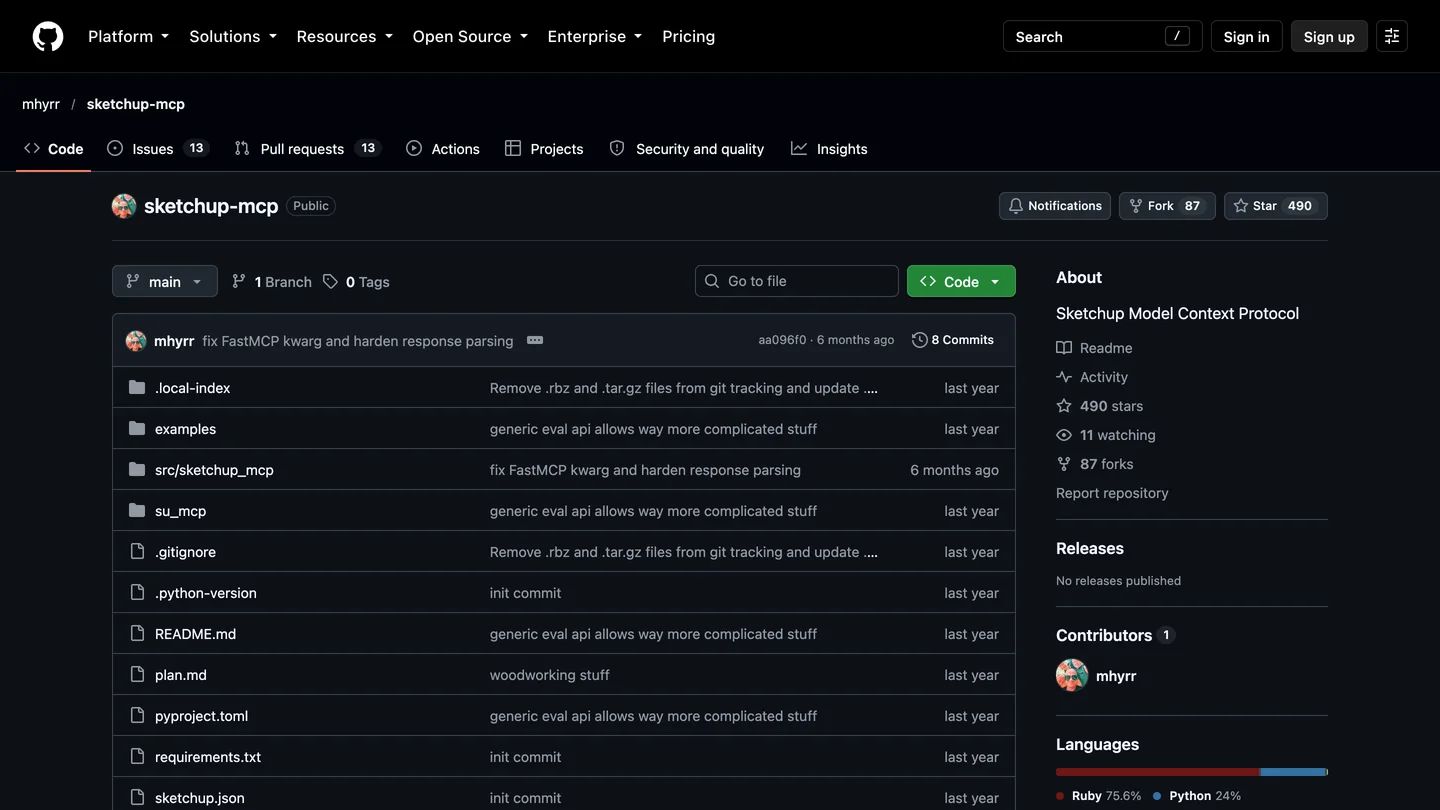Open the su_mcp folder
The width and height of the screenshot is (1440, 810).
180,511
